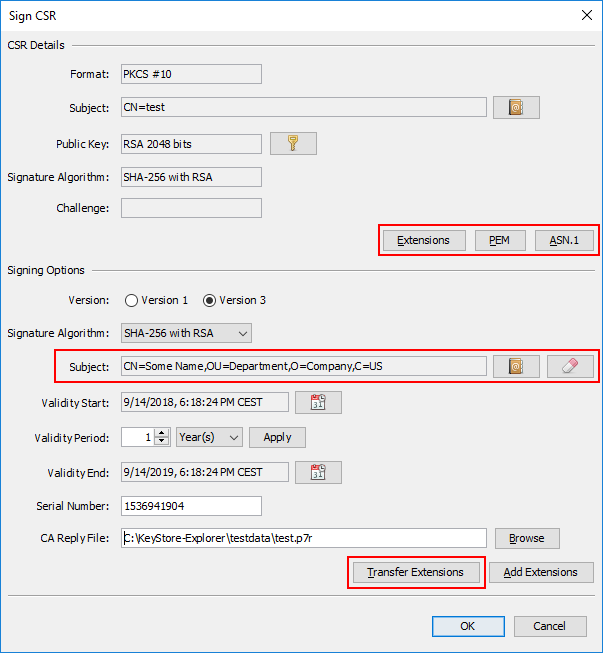Open calendar picker for Validity End
Image resolution: width=603 pixels, height=653 pixels.
318,472
